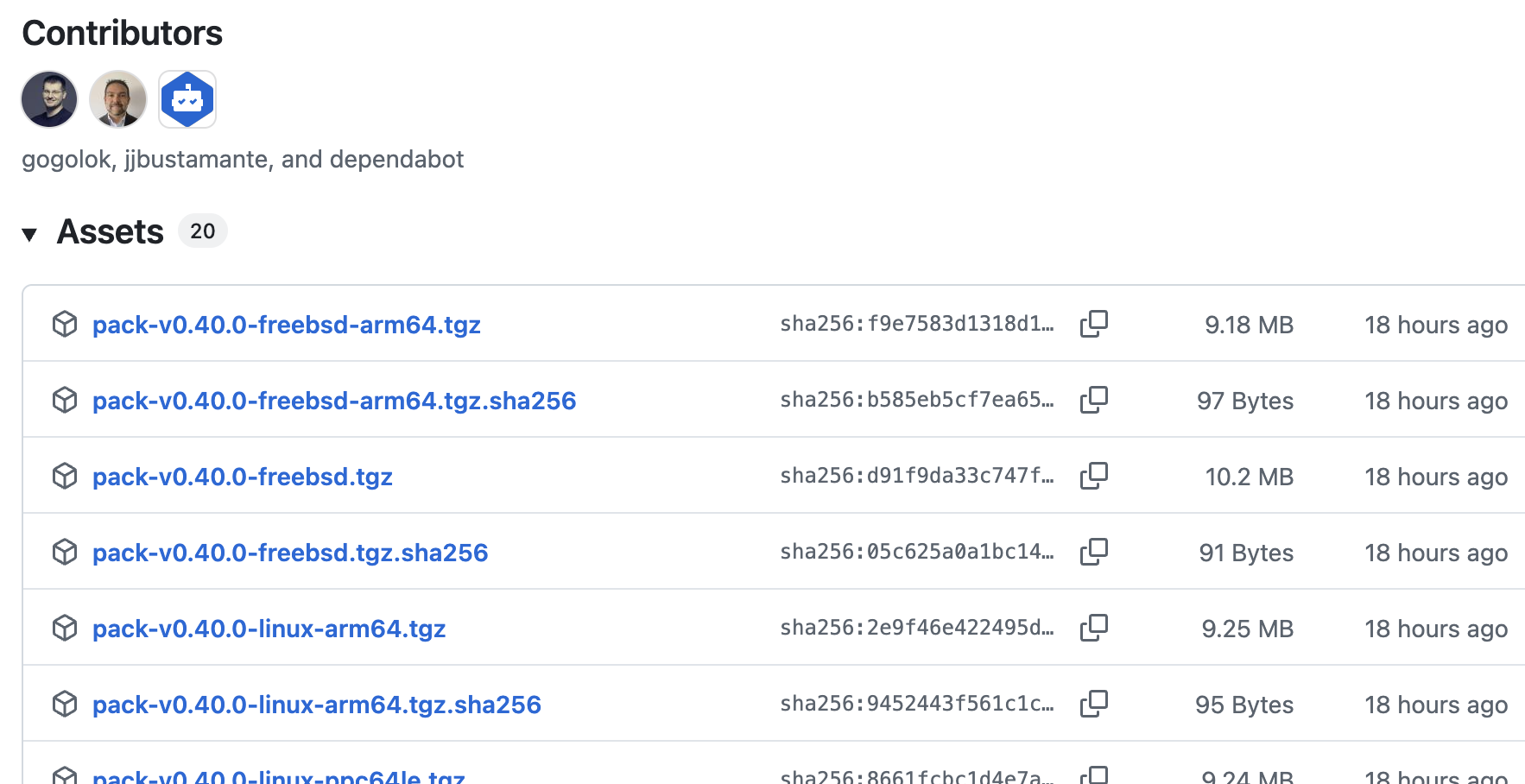Download pack-v0.40.0-linux-arm64.tgz
The image size is (1525, 784).
[x=269, y=629]
